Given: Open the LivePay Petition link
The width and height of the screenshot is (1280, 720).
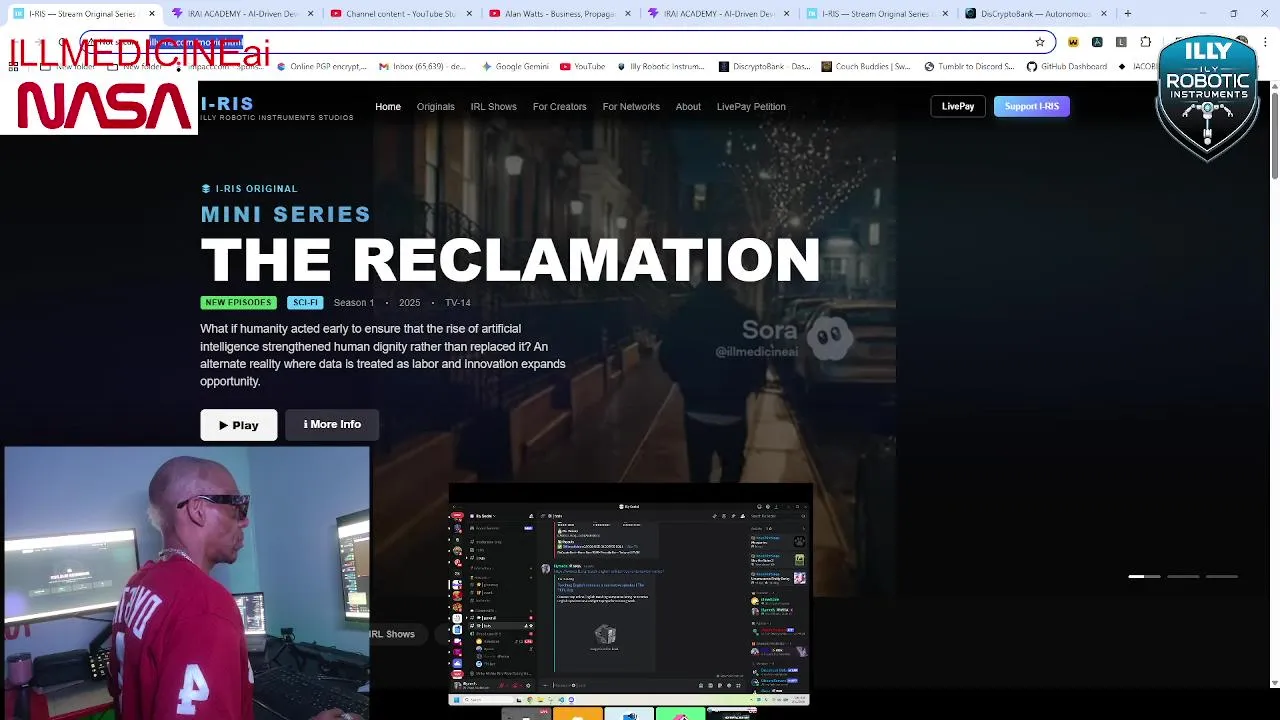Looking at the screenshot, I should pos(751,106).
